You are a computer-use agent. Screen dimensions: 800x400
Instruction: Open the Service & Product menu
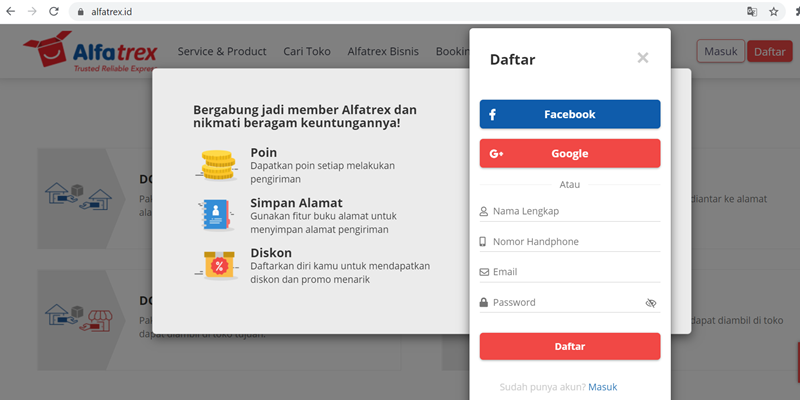[x=222, y=52]
